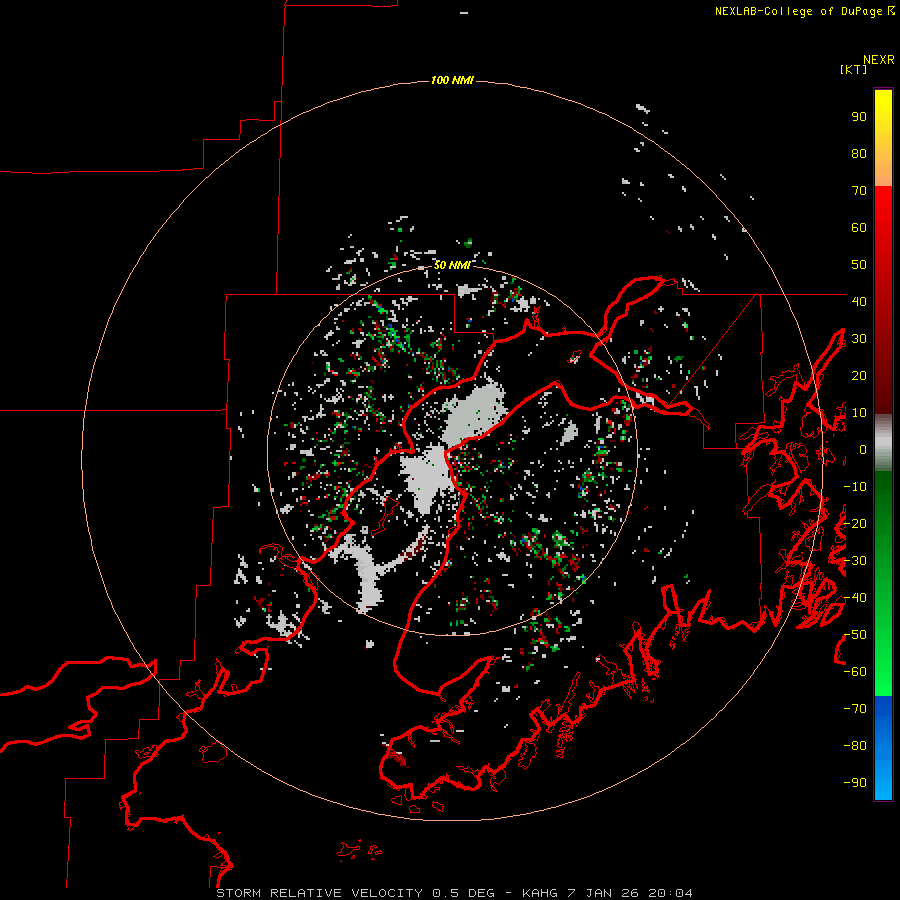Click the gray zero-velocity segment of color bar
The image size is (900, 900).
click(883, 443)
